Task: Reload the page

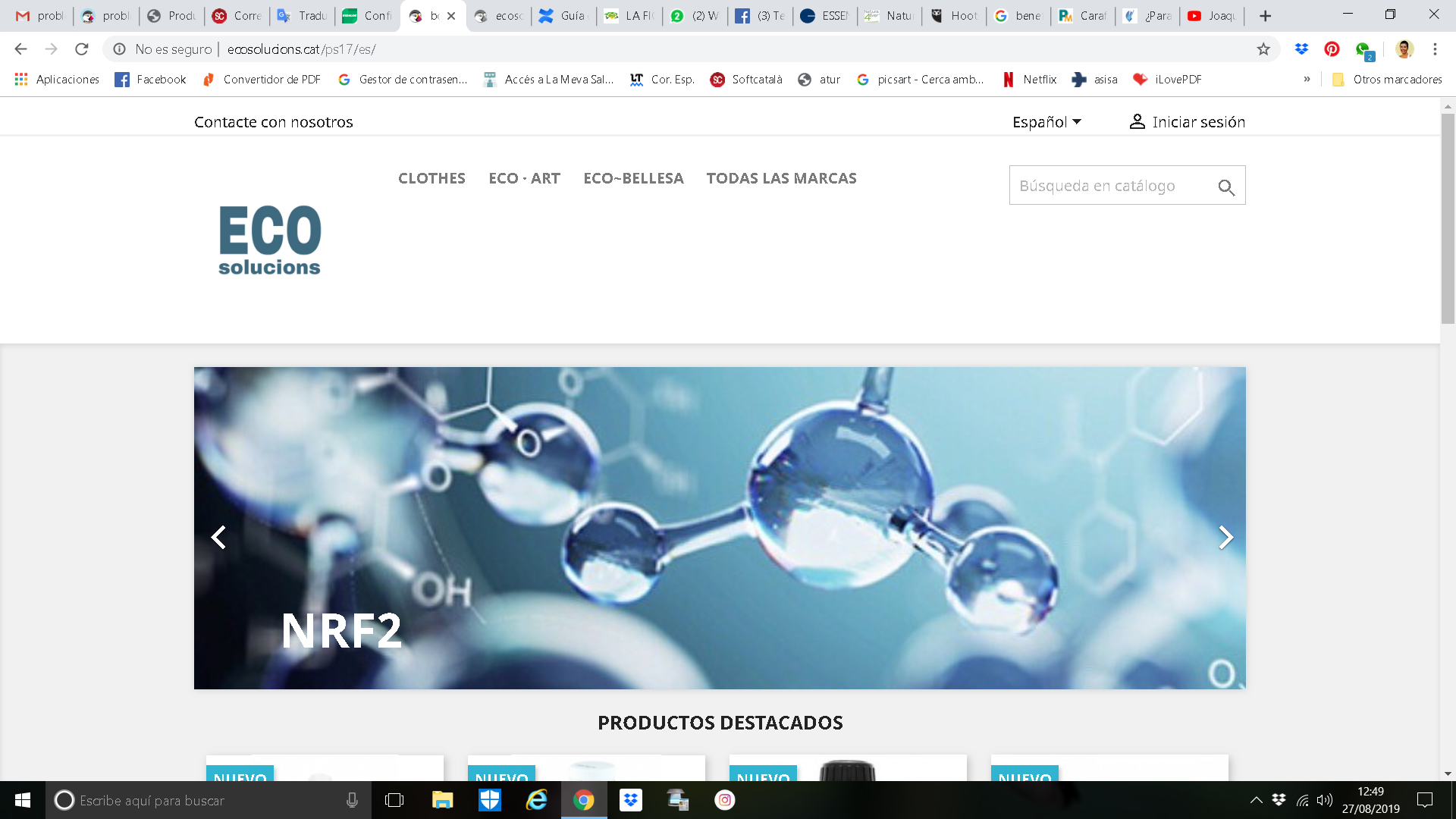Action: tap(81, 49)
